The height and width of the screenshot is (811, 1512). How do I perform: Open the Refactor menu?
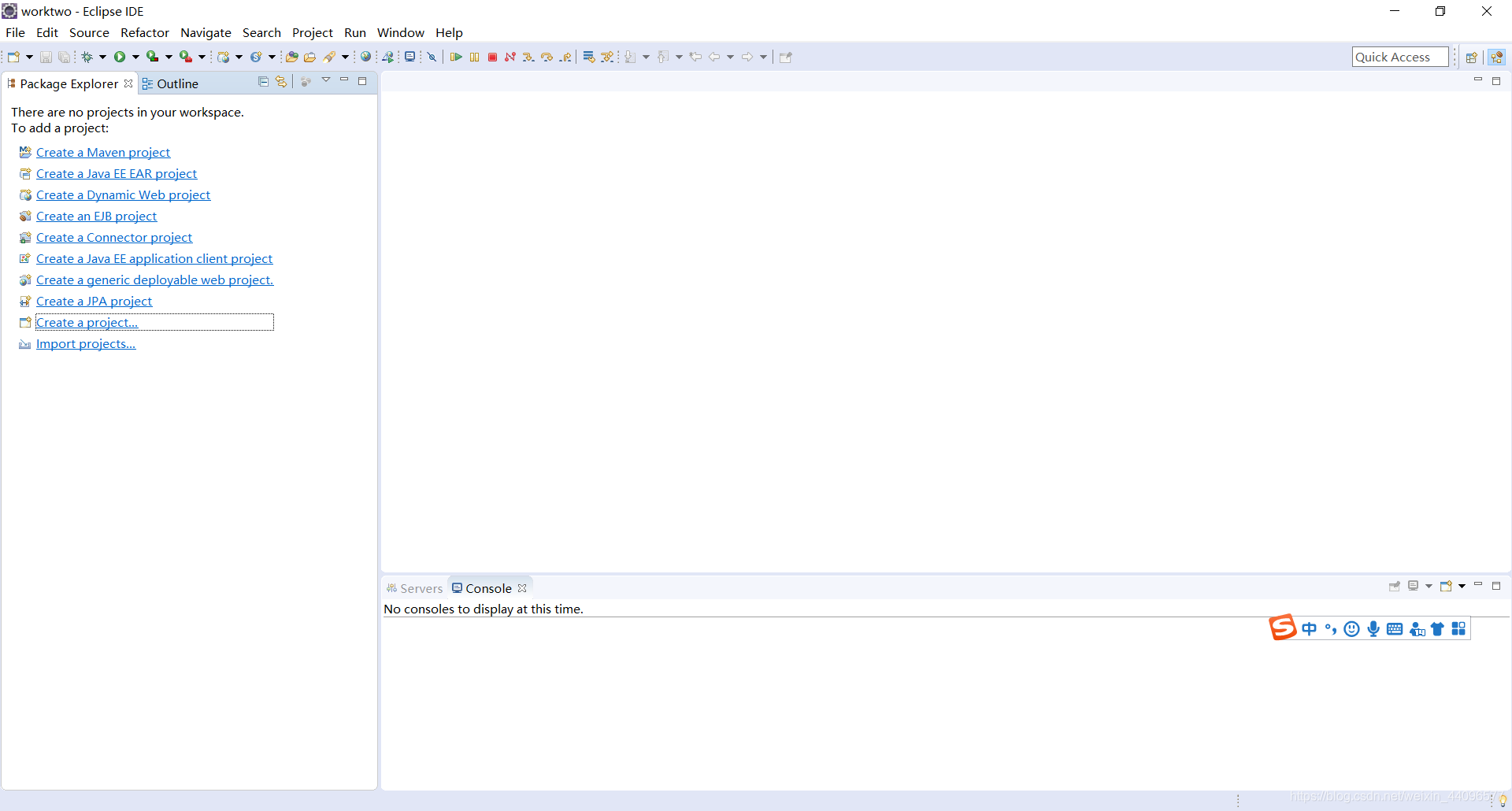pos(145,32)
